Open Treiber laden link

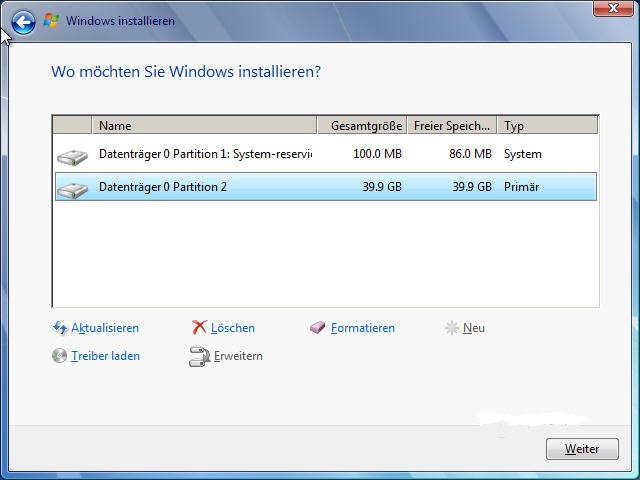point(105,356)
